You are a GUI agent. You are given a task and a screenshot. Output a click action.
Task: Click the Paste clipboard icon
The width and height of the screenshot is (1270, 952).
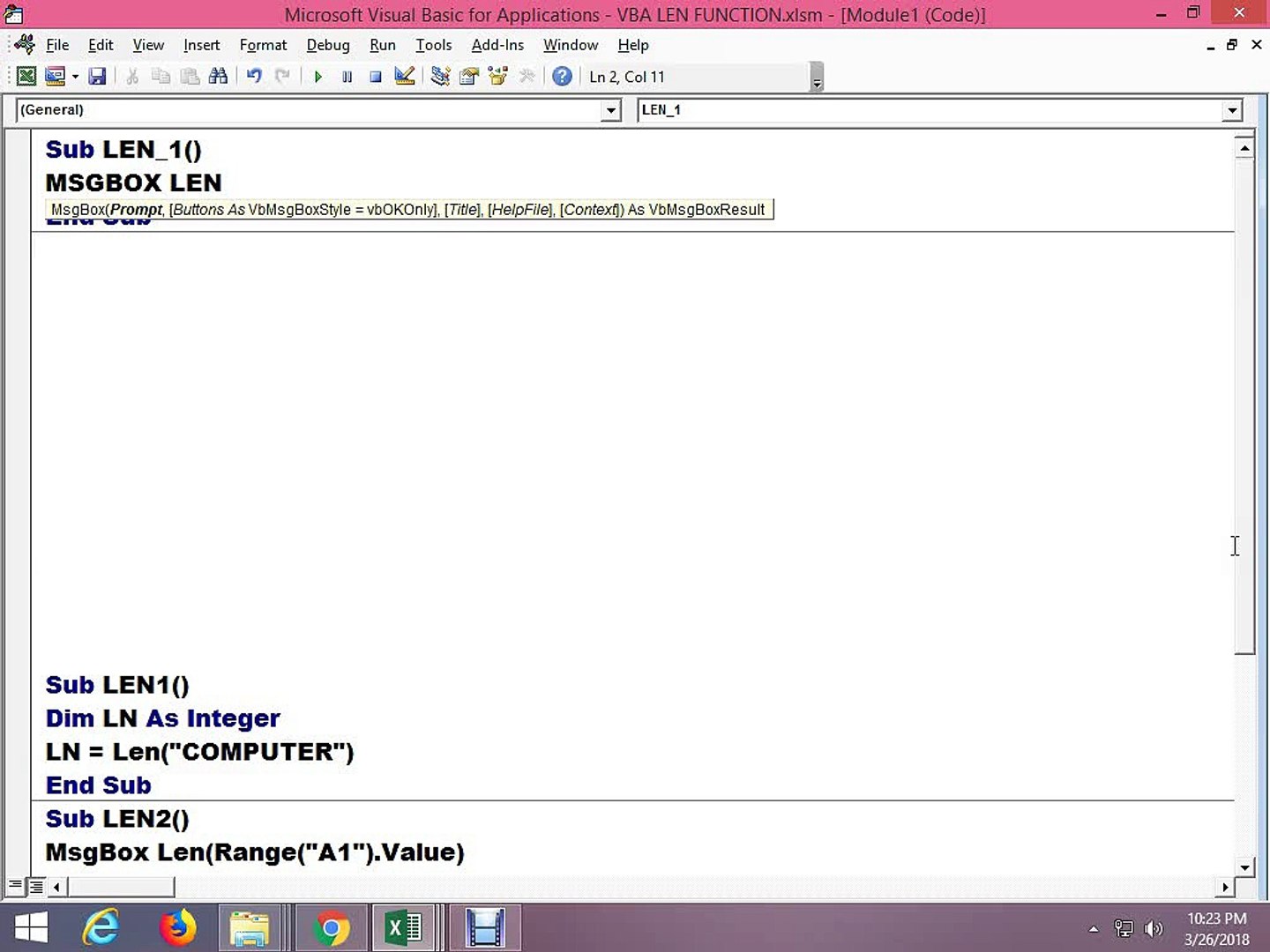pyautogui.click(x=190, y=77)
